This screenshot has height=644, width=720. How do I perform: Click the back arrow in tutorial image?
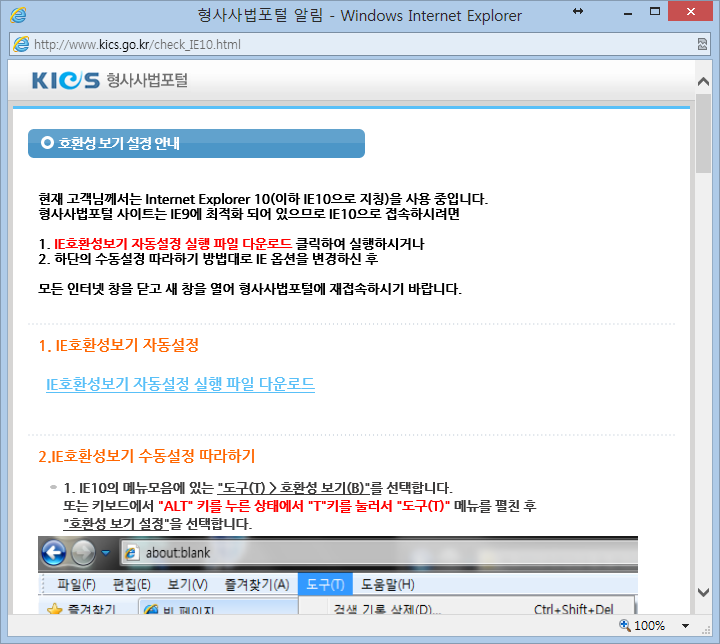click(x=54, y=552)
